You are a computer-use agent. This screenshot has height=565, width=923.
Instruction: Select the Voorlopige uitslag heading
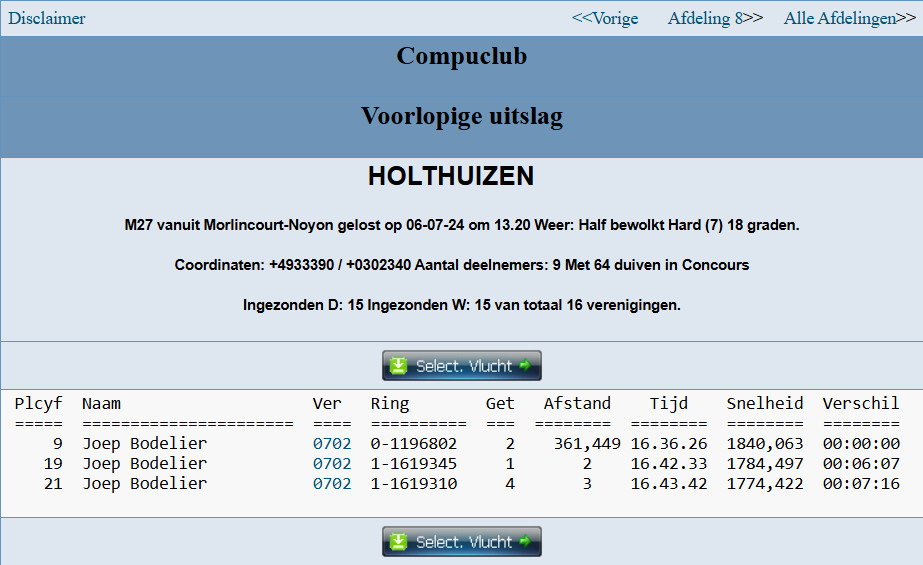click(462, 116)
